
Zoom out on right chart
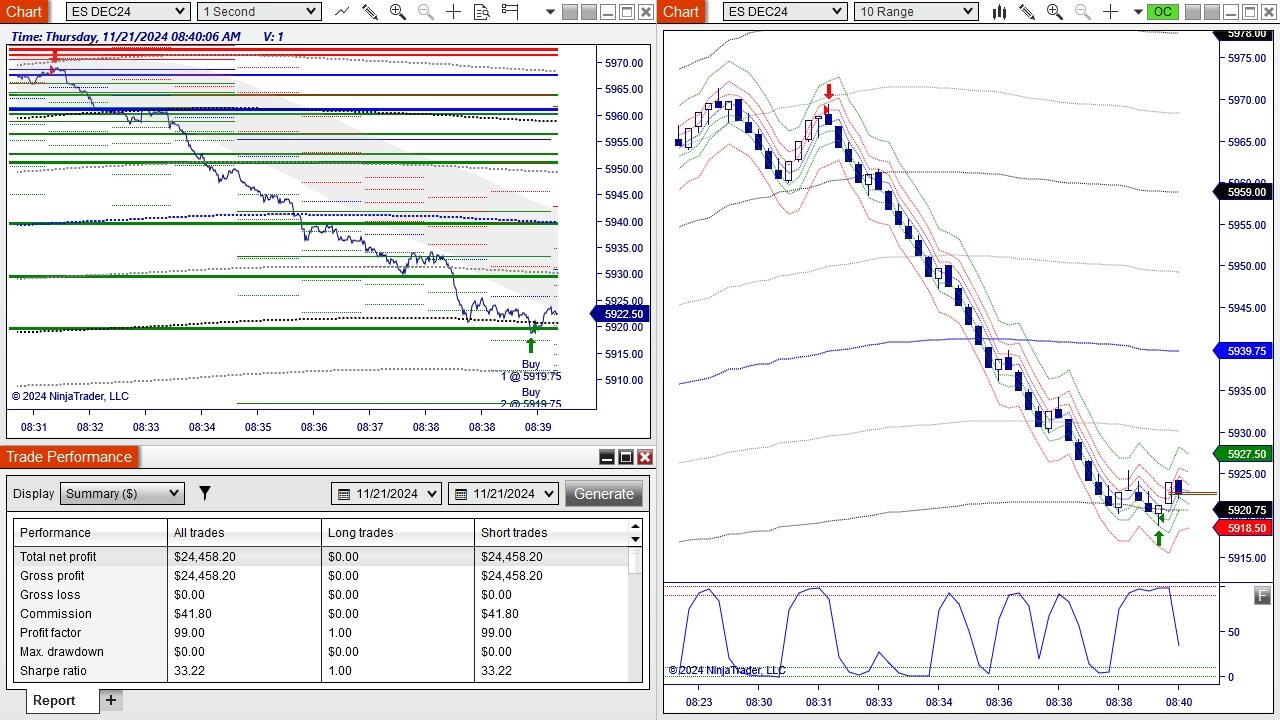point(1083,12)
